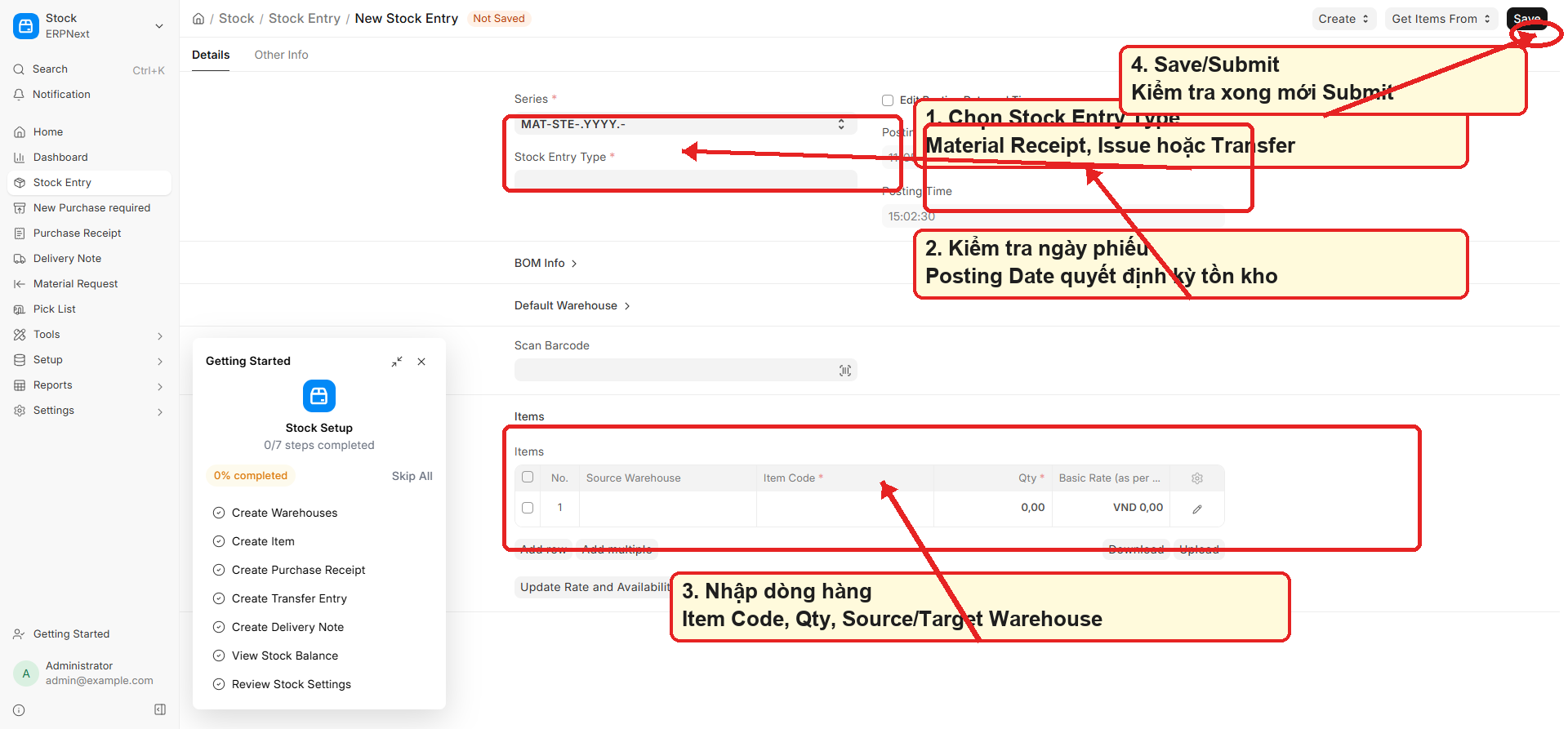Switch to the Other Info tab
The height and width of the screenshot is (729, 1568).
pos(281,55)
